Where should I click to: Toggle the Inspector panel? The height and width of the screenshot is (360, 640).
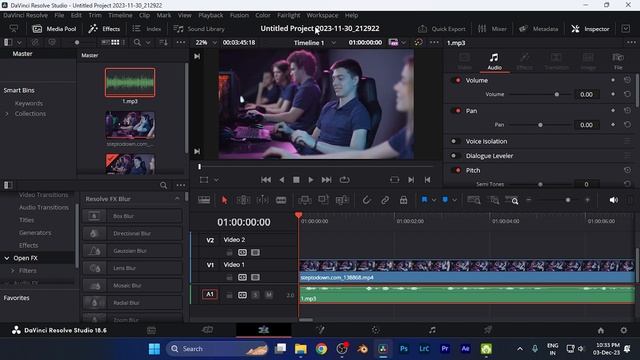(x=590, y=29)
